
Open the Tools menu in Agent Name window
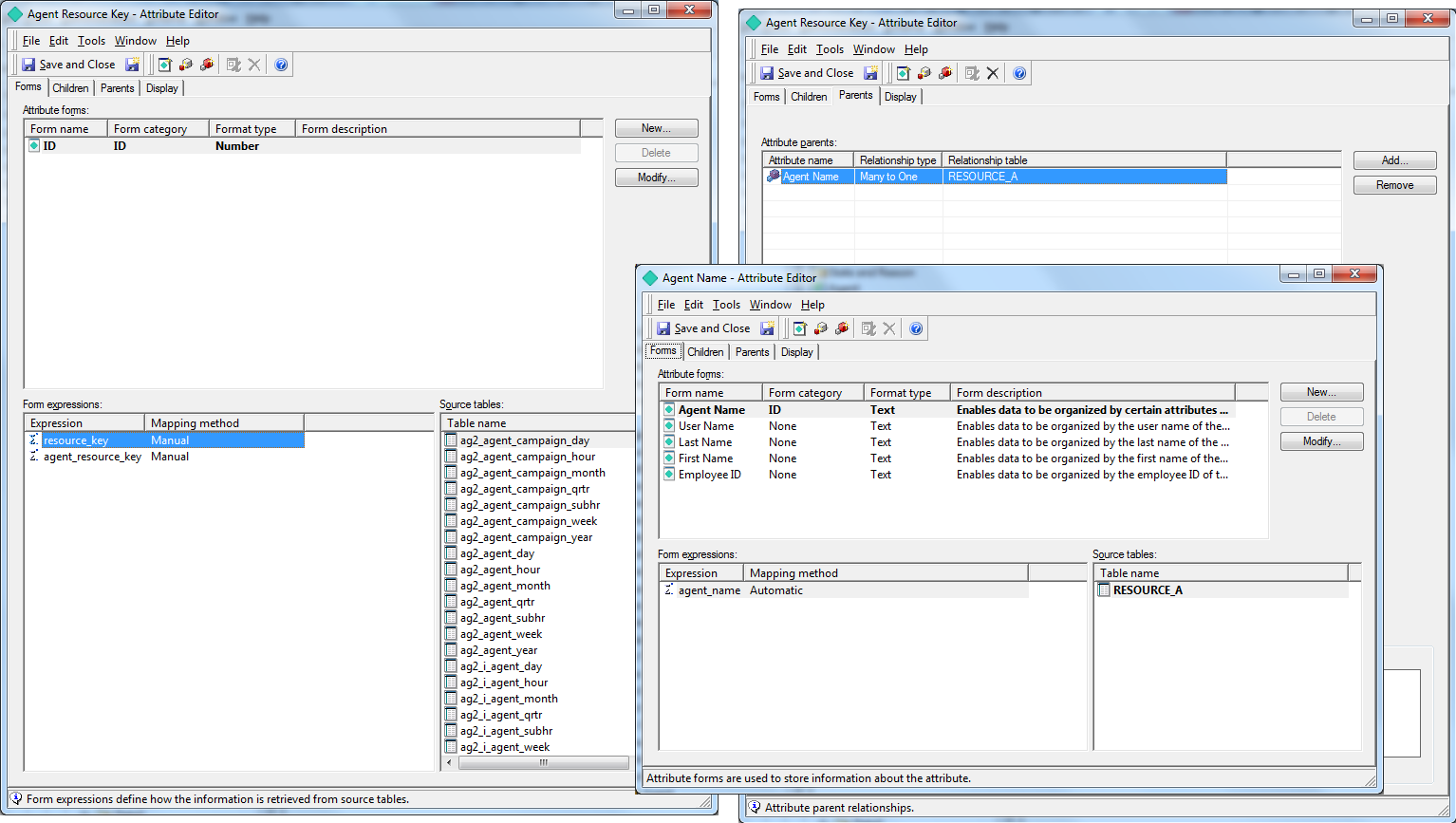726,305
